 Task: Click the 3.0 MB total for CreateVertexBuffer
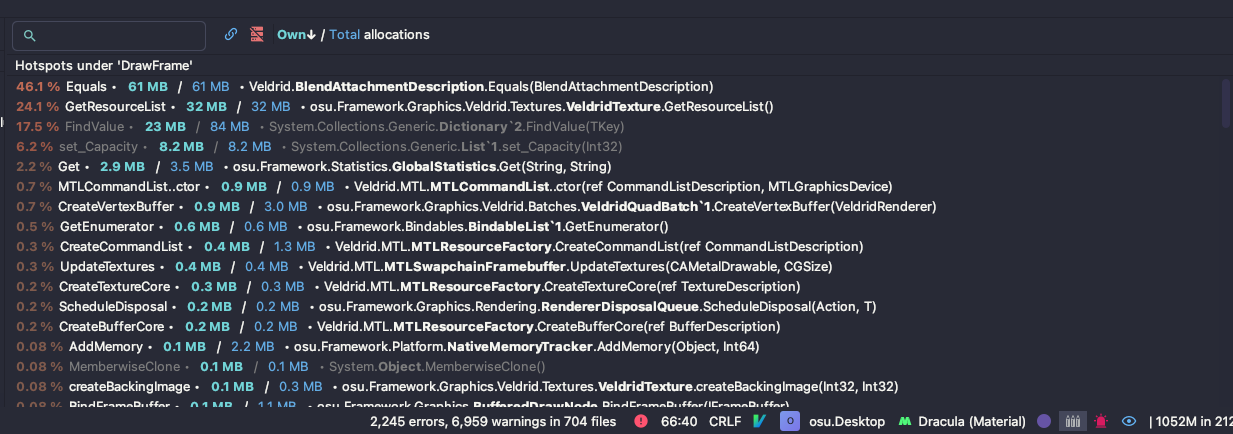pyautogui.click(x=285, y=206)
